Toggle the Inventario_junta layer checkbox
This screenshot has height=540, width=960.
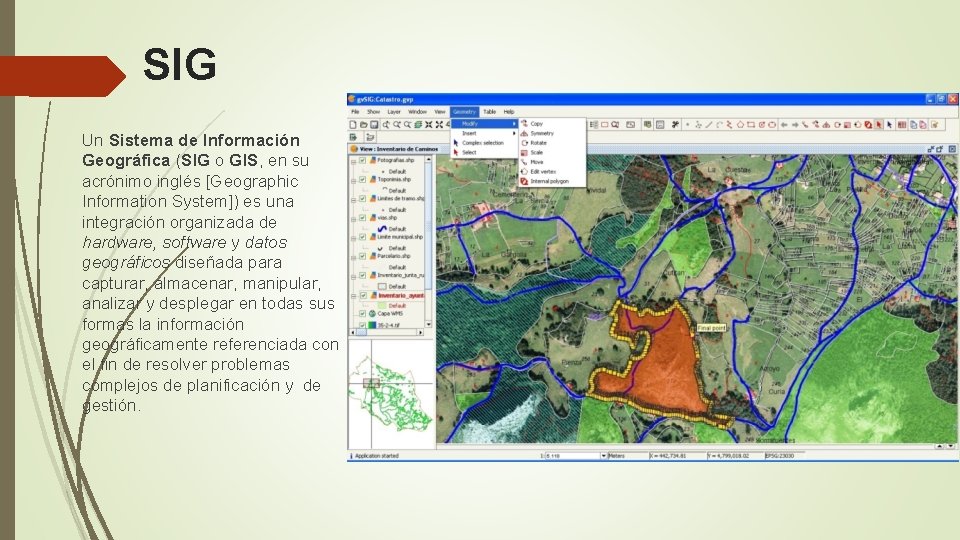point(362,276)
